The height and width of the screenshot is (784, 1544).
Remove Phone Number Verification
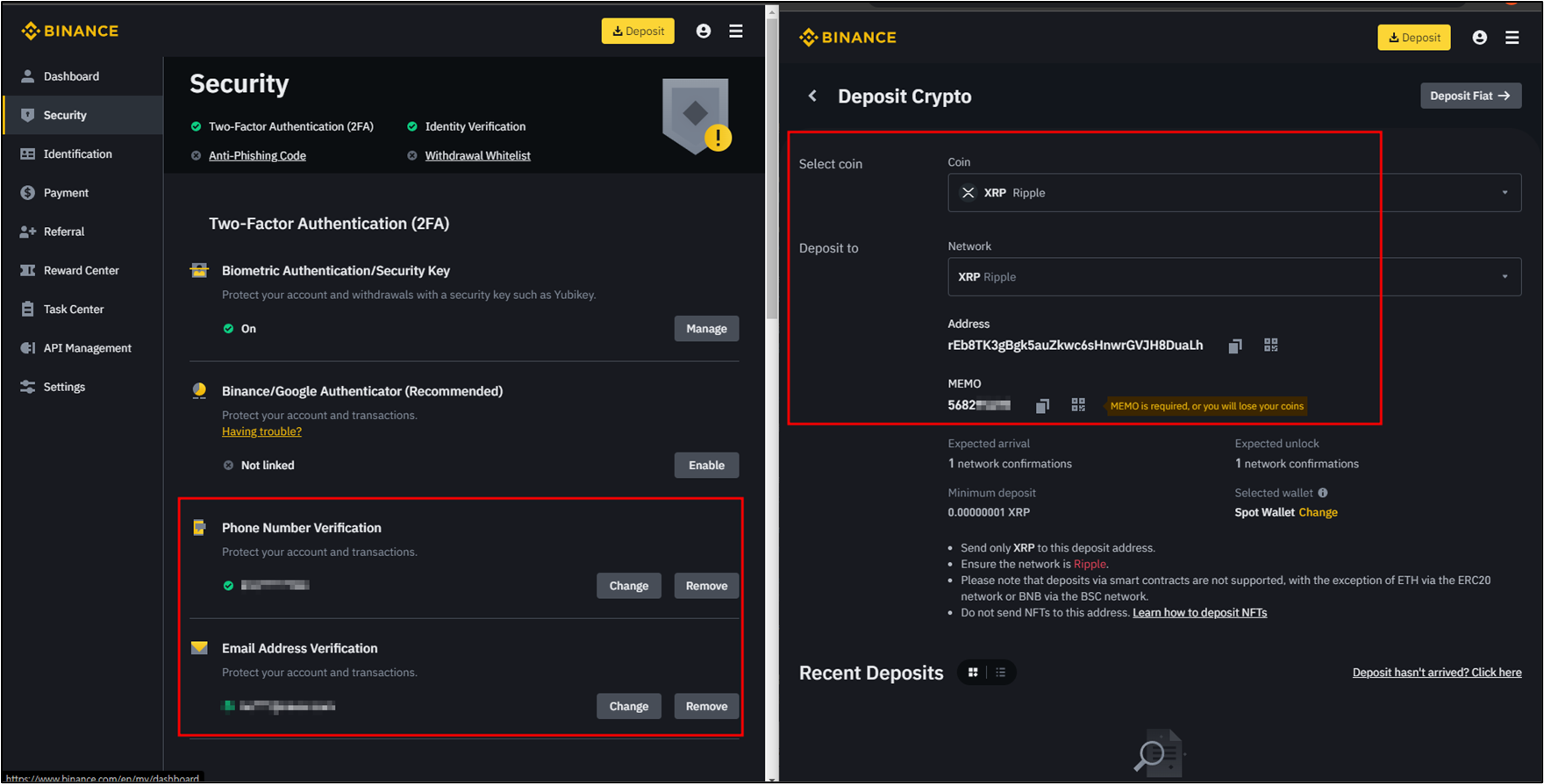point(705,586)
